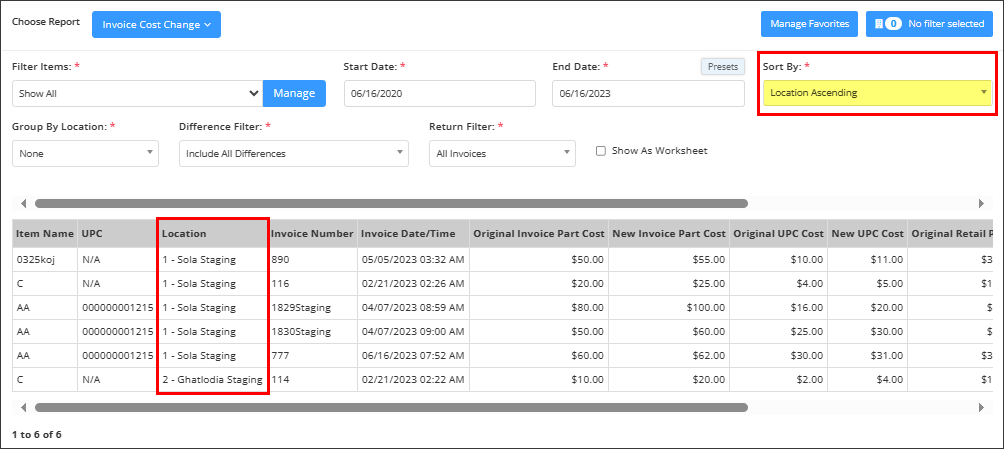The height and width of the screenshot is (449, 1004).
Task: Click the New UPC Cost header
Action: [868, 234]
